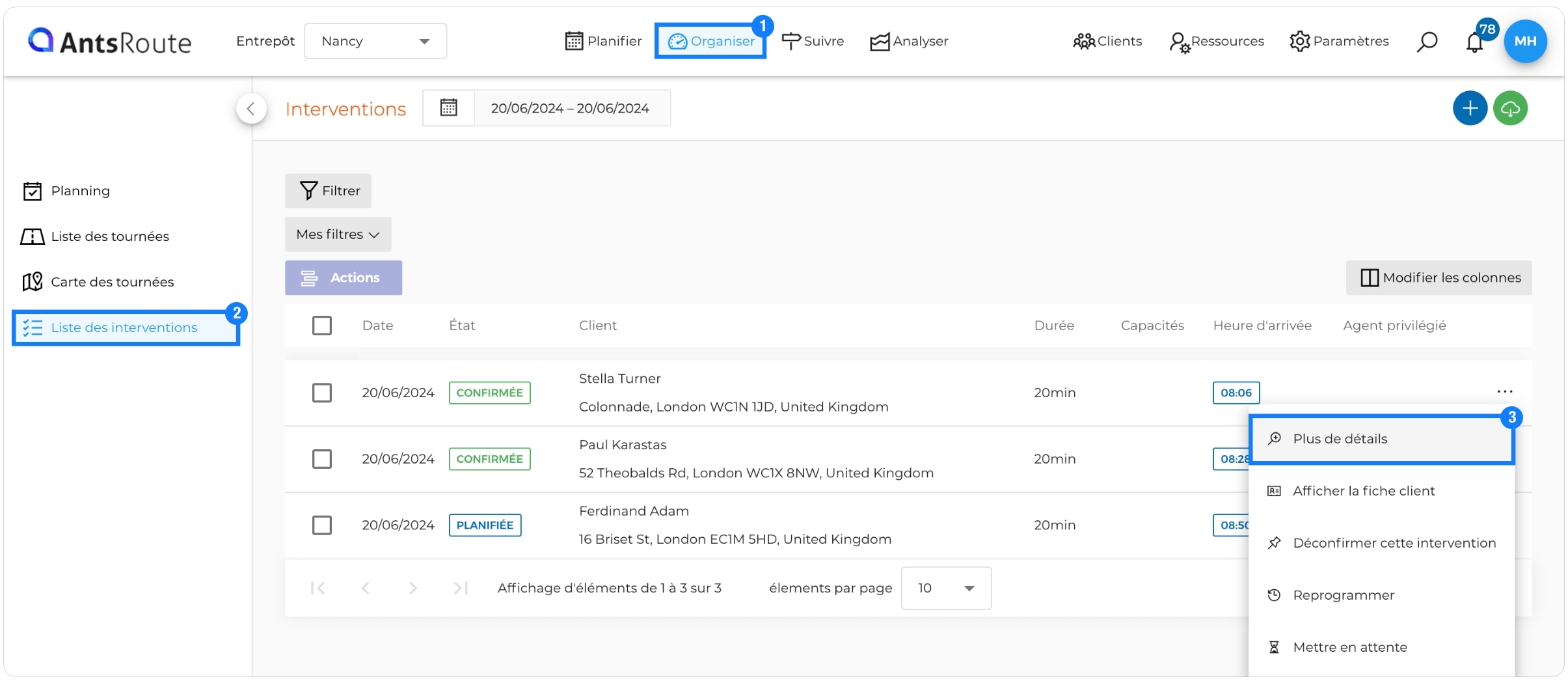
Task: Go to previous page arrow
Action: [366, 589]
